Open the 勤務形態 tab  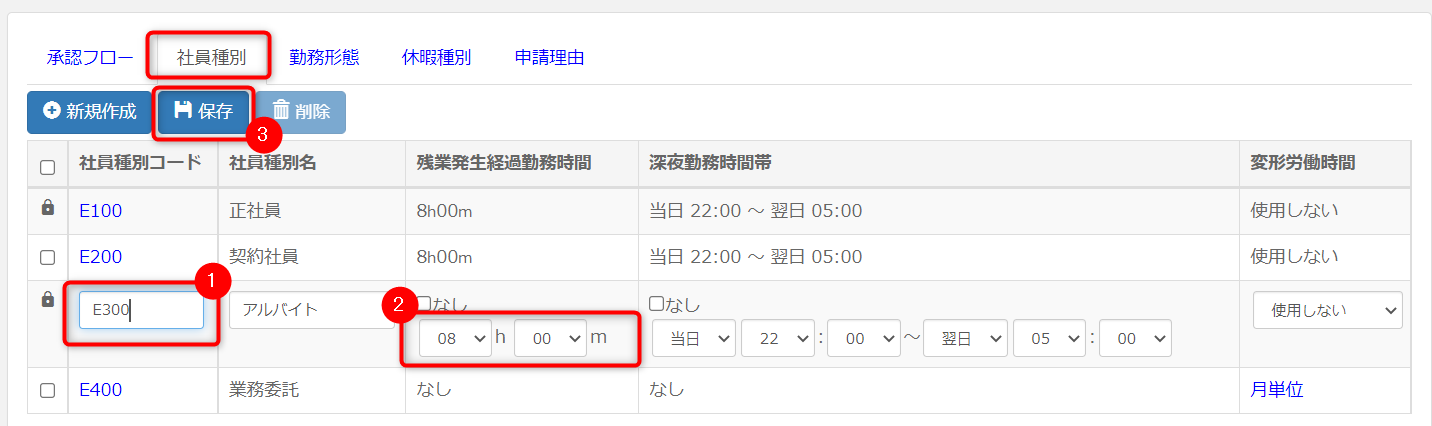[x=324, y=57]
